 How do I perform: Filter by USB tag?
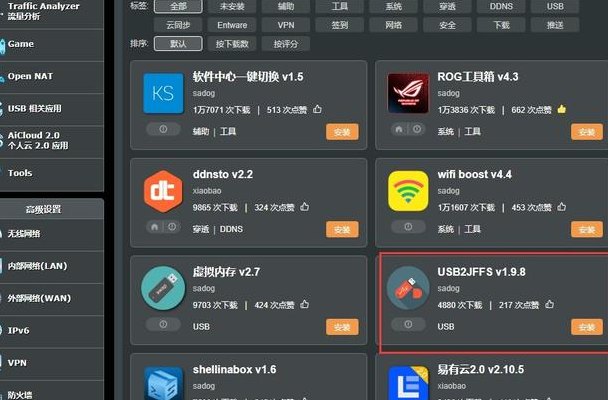555,6
